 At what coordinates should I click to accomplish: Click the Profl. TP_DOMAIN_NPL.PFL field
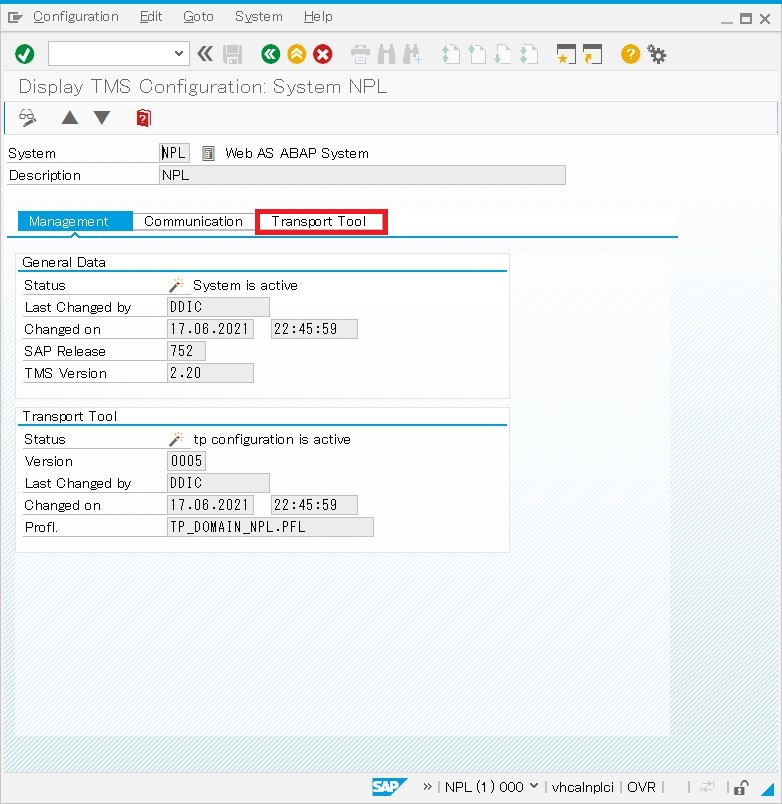270,527
